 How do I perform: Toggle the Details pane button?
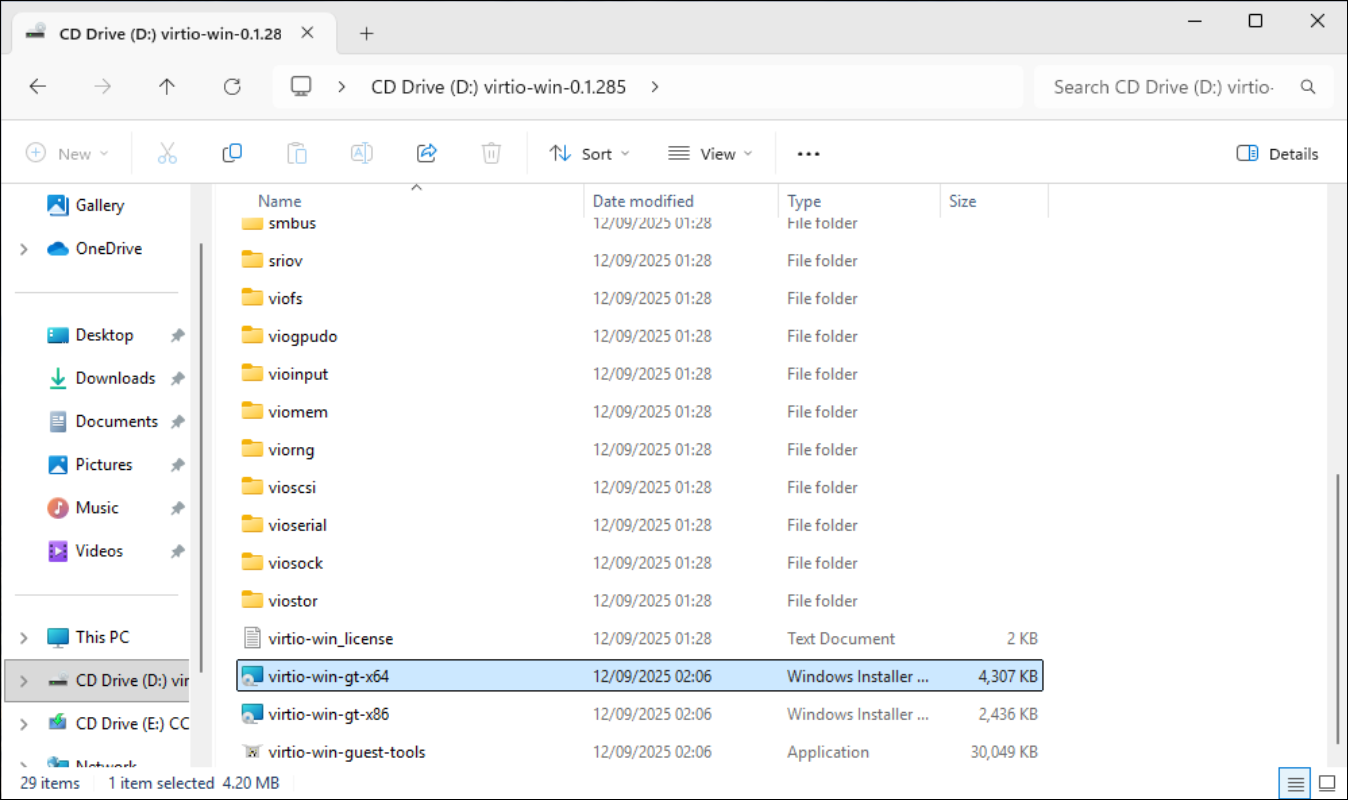click(1278, 153)
